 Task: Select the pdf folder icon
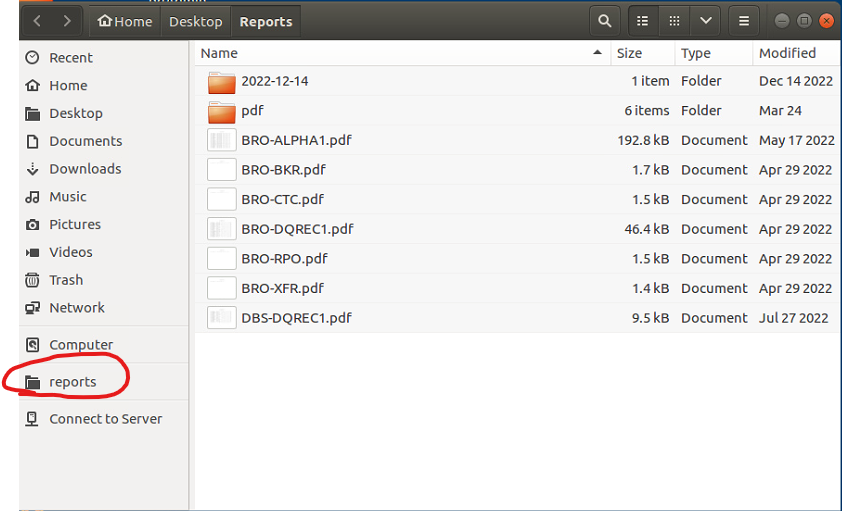point(221,112)
